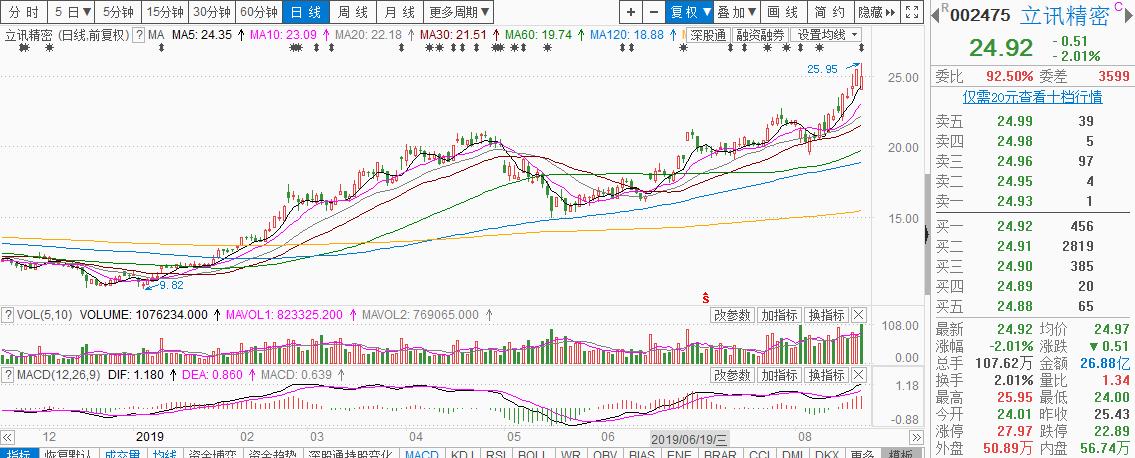The height and width of the screenshot is (458, 1135).
Task: Click the red S marker on chart
Action: tap(706, 297)
